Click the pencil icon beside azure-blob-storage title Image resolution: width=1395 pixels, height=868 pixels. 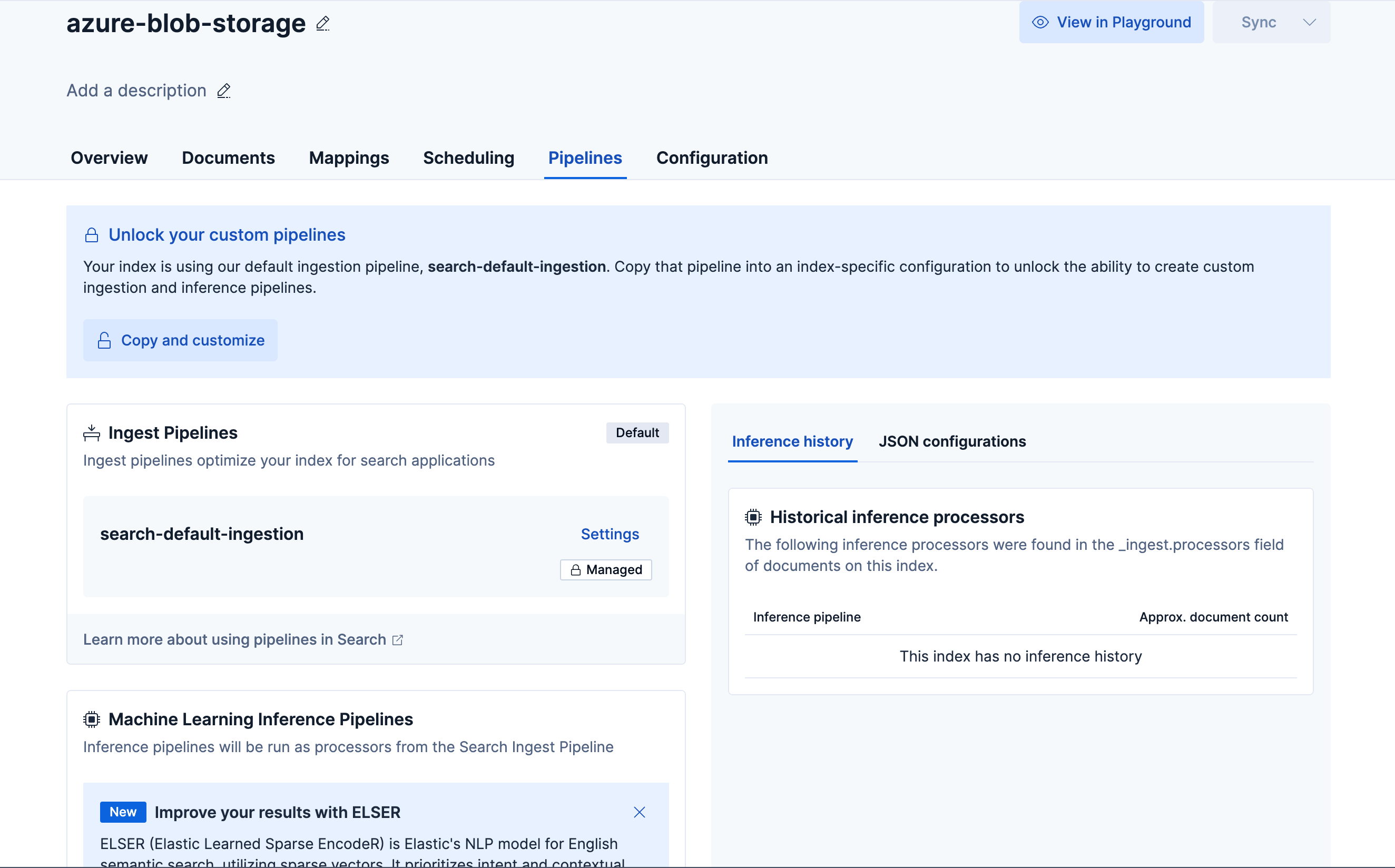coord(322,24)
